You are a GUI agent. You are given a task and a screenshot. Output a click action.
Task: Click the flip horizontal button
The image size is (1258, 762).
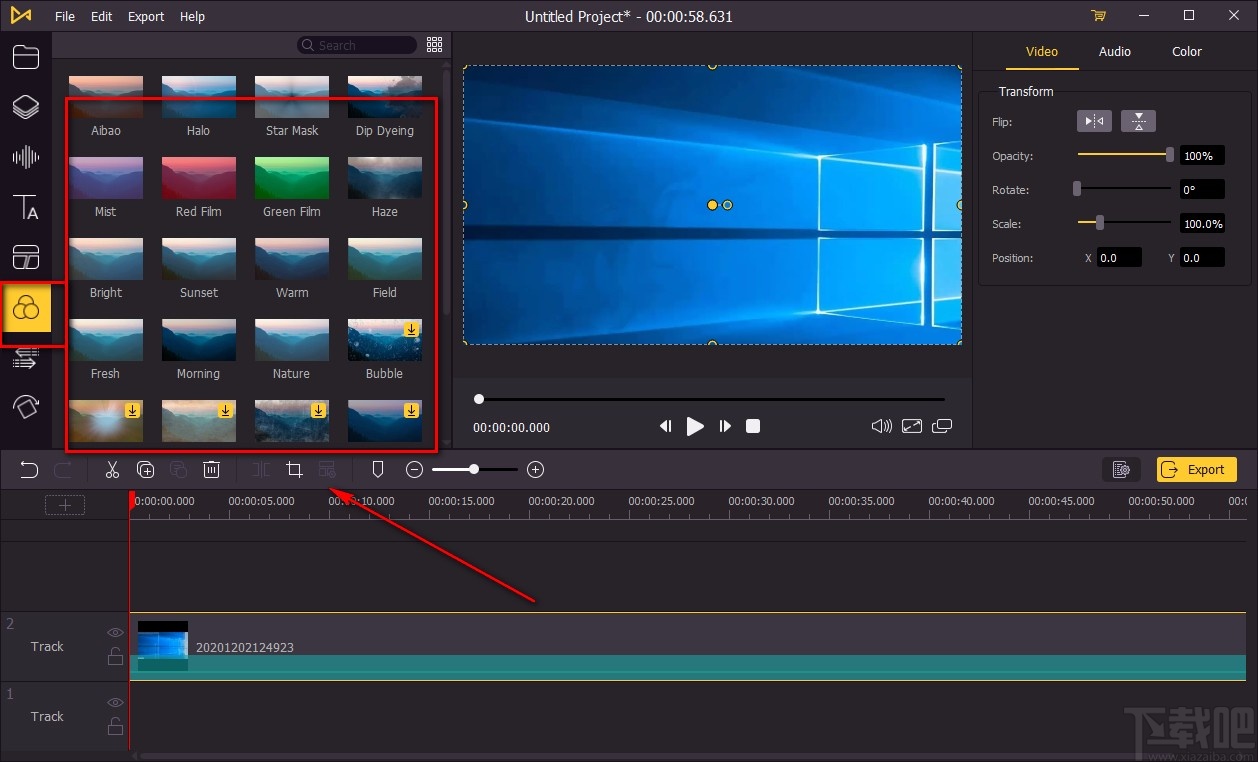1094,121
